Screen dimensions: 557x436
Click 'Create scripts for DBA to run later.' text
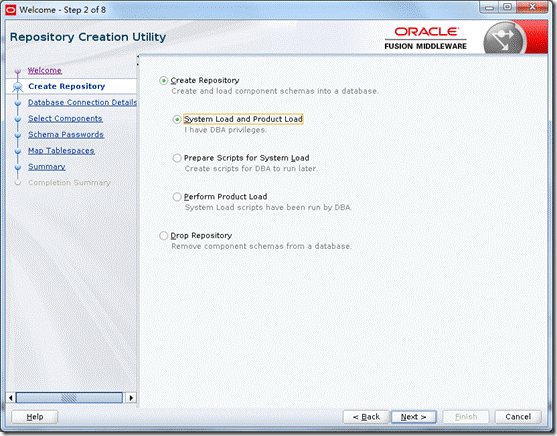pyautogui.click(x=251, y=169)
